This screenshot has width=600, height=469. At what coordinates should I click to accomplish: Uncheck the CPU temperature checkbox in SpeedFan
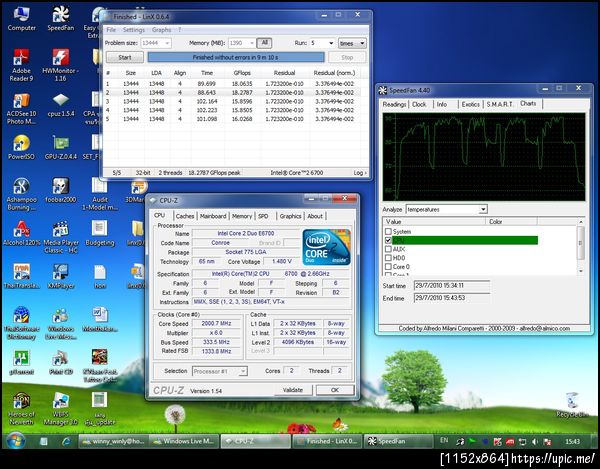(389, 241)
